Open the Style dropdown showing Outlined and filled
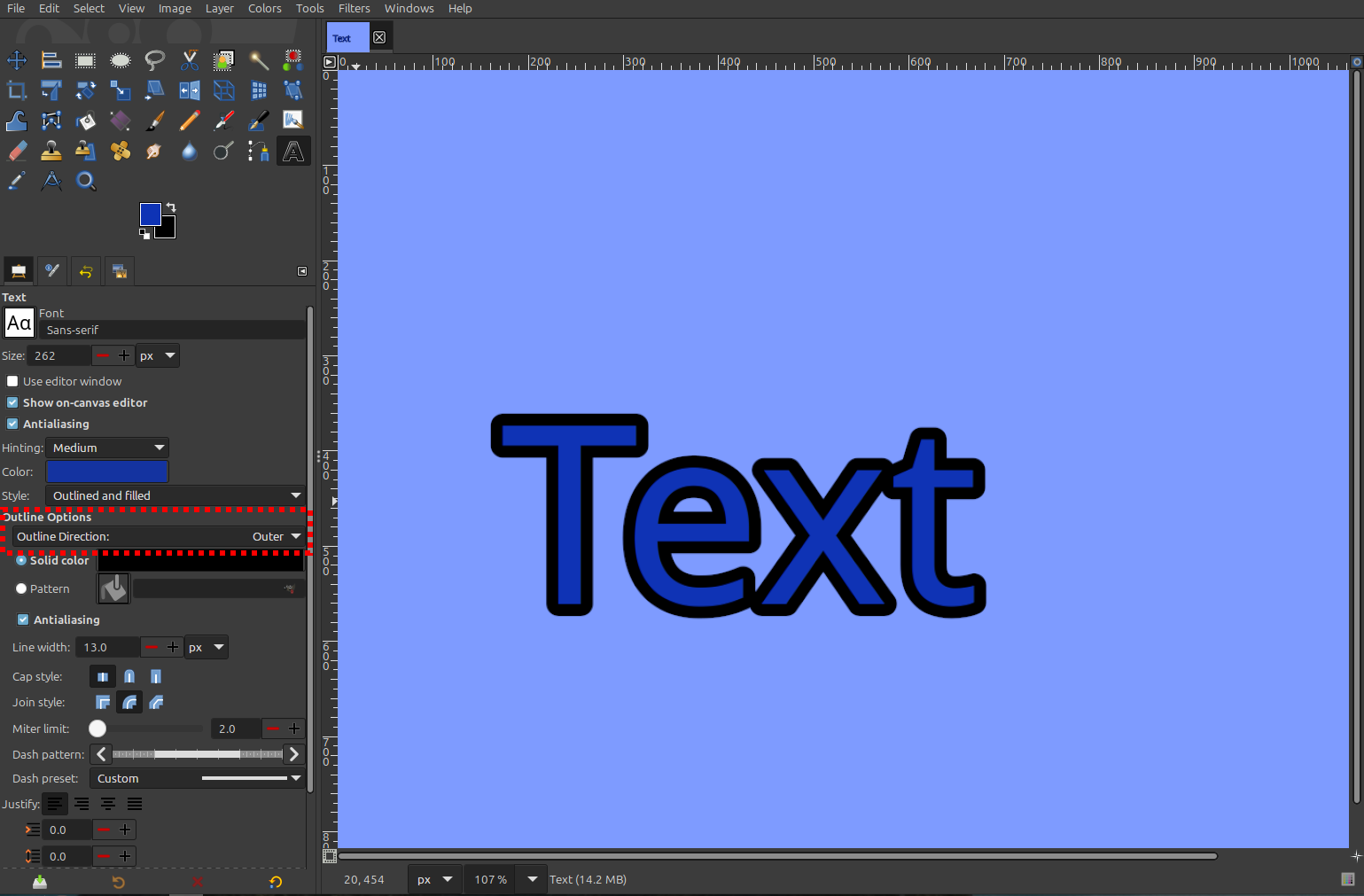The image size is (1364, 896). click(x=174, y=495)
